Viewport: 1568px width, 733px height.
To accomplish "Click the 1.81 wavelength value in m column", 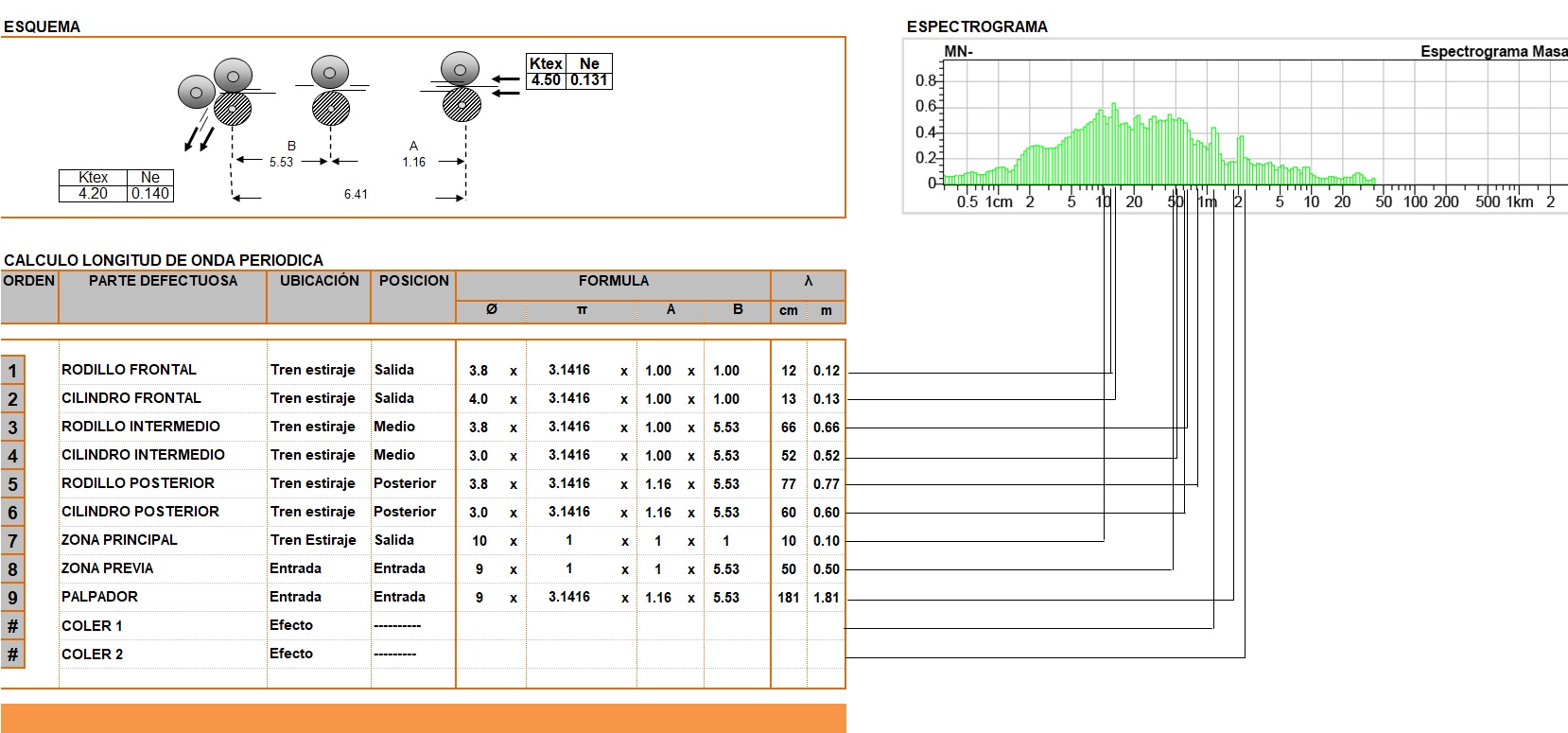I will (826, 598).
